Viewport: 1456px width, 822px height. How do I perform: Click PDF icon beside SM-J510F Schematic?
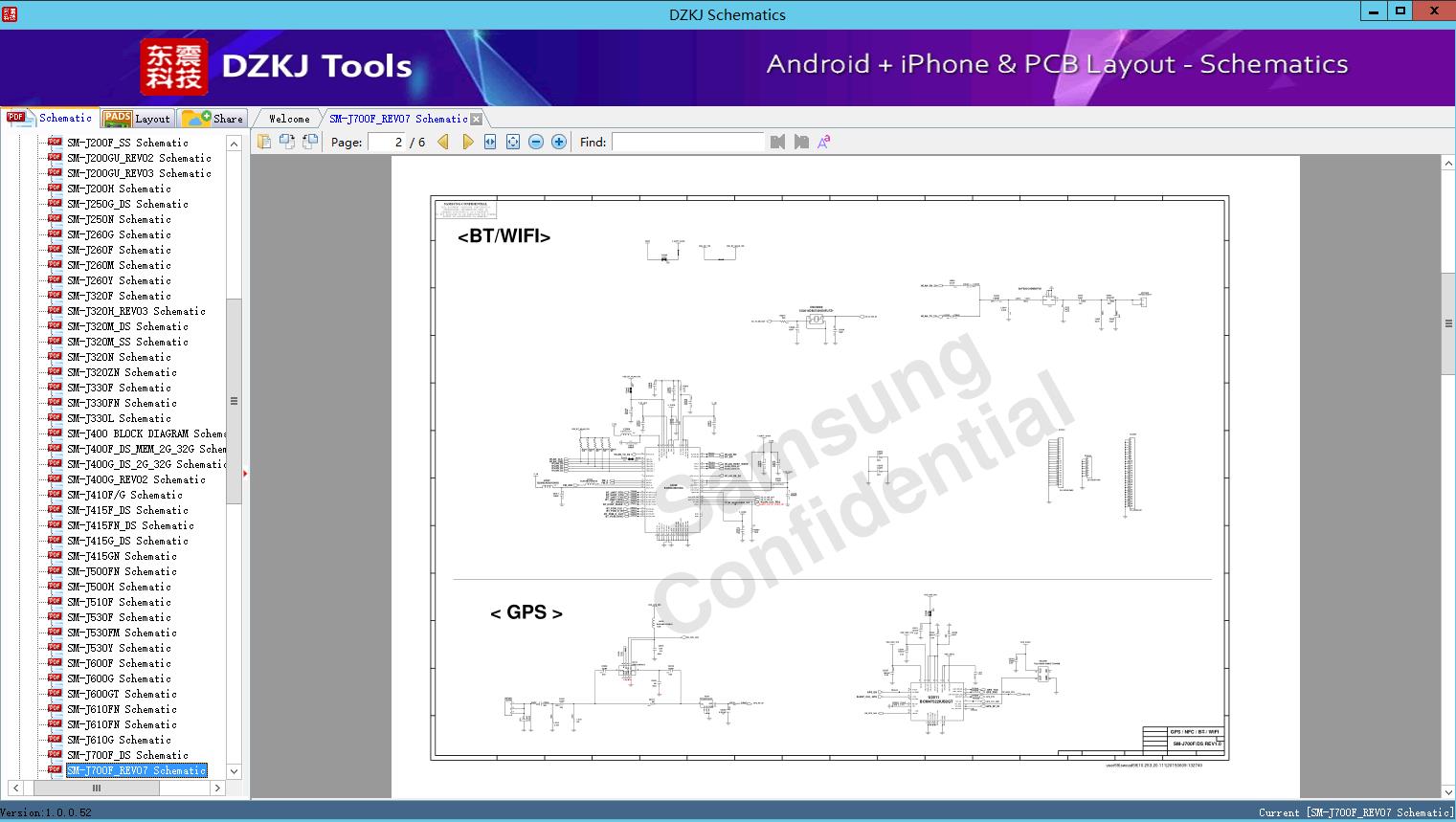(x=55, y=602)
